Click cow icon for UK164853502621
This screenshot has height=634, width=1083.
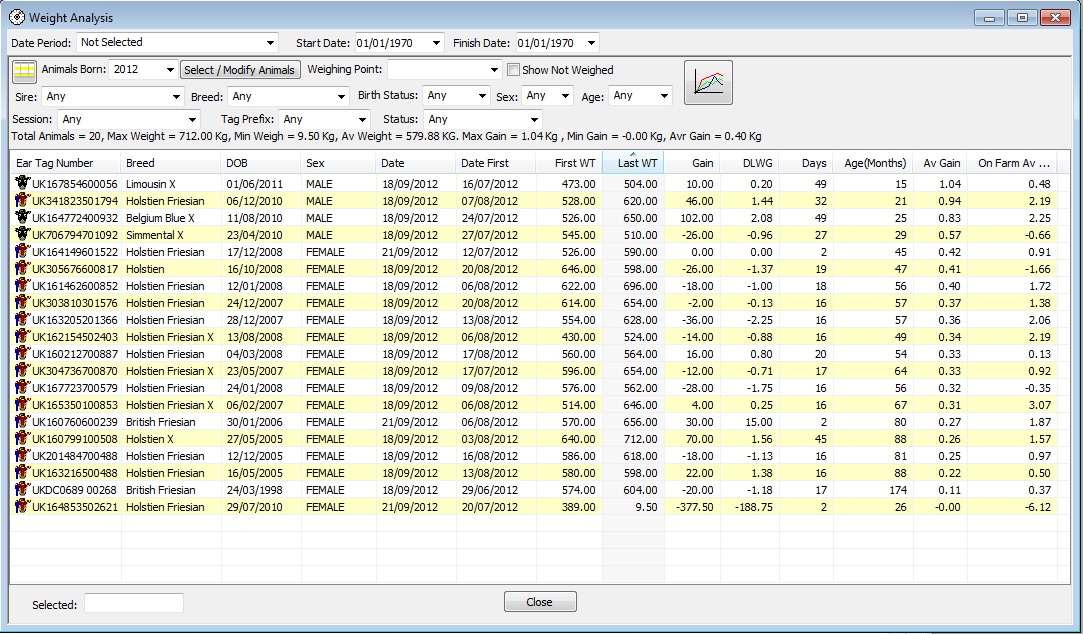coord(23,506)
